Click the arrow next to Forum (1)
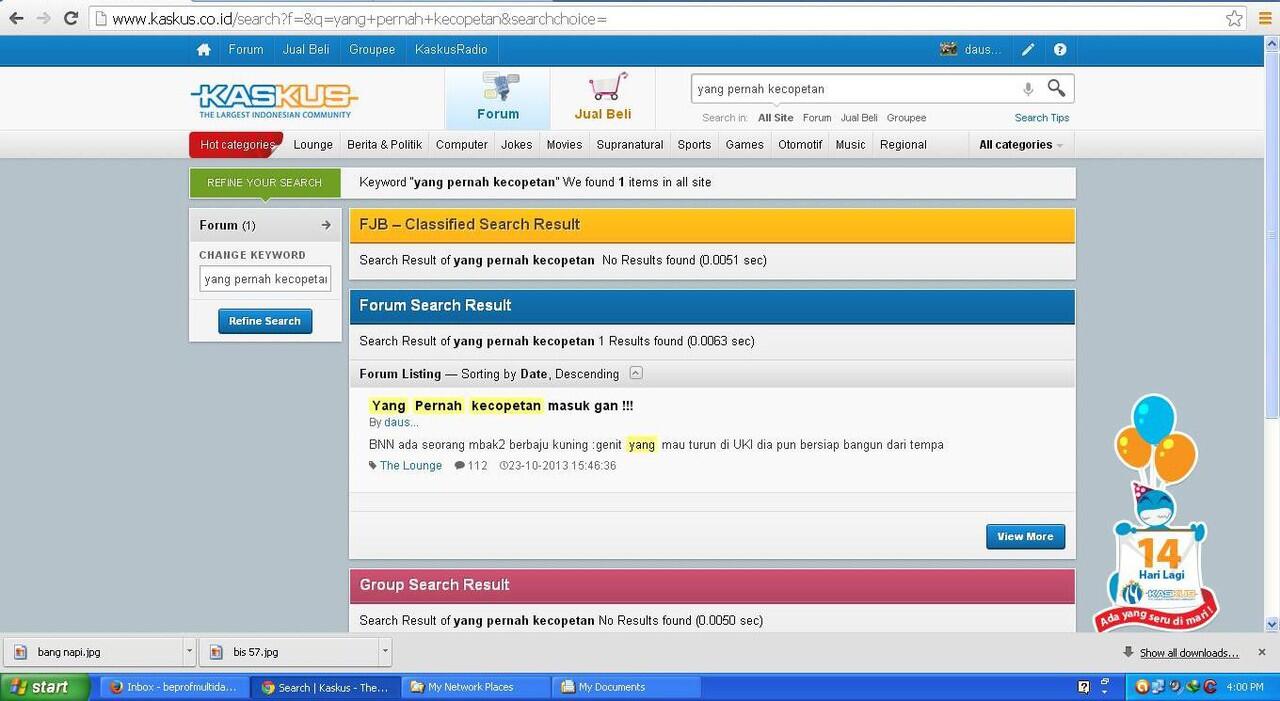The image size is (1280, 701). coord(326,225)
